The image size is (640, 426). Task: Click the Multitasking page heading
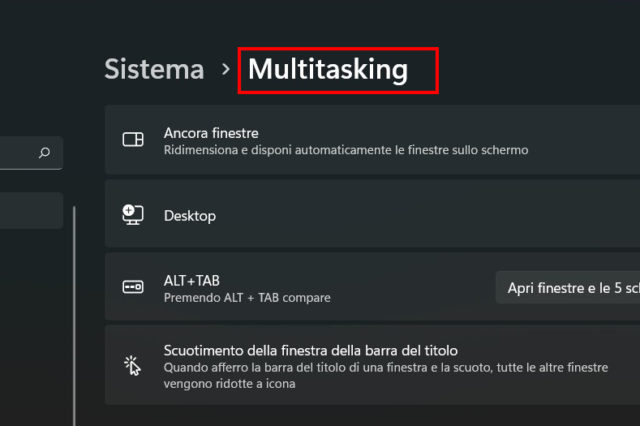[328, 69]
